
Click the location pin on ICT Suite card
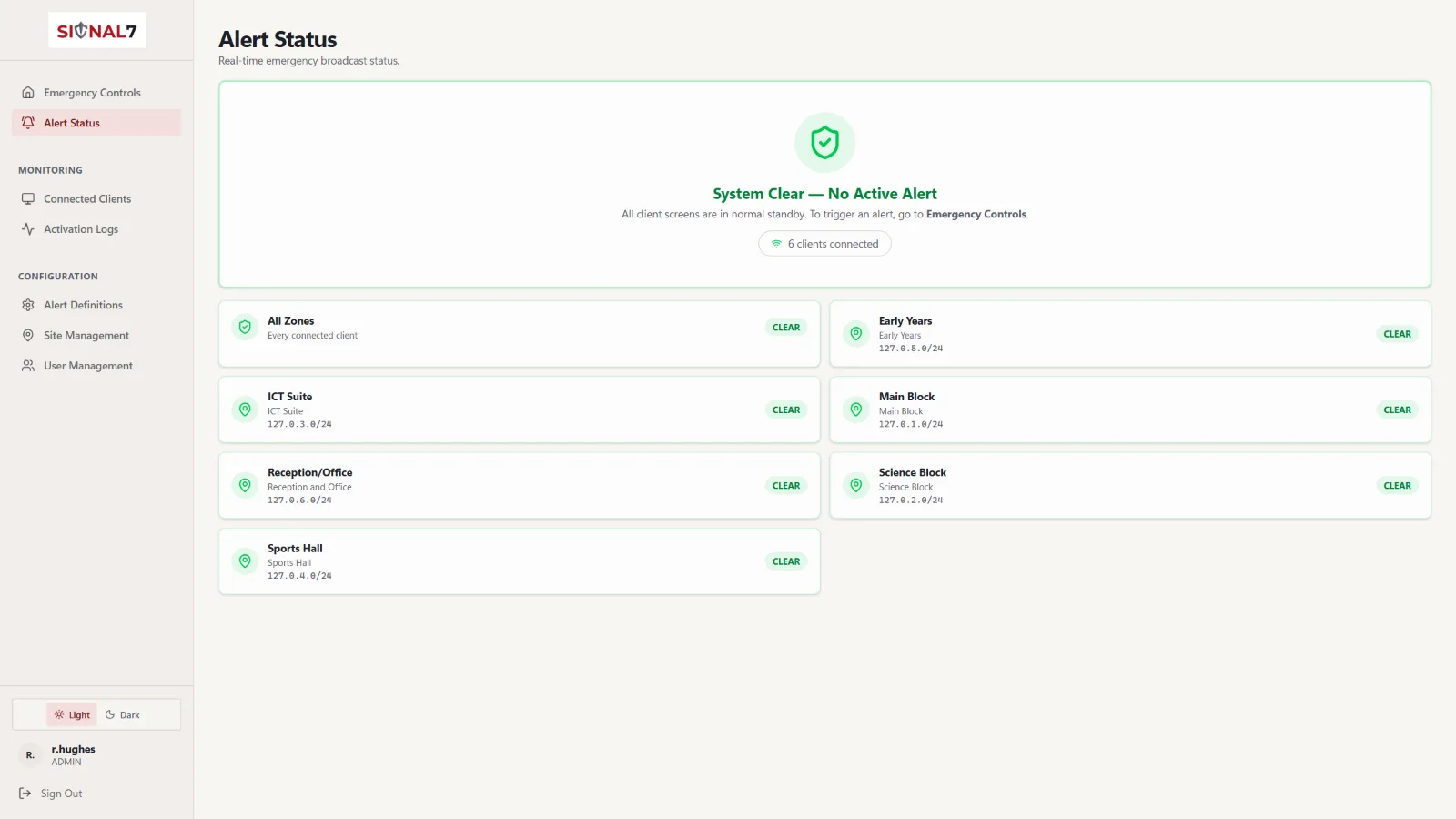coord(245,409)
